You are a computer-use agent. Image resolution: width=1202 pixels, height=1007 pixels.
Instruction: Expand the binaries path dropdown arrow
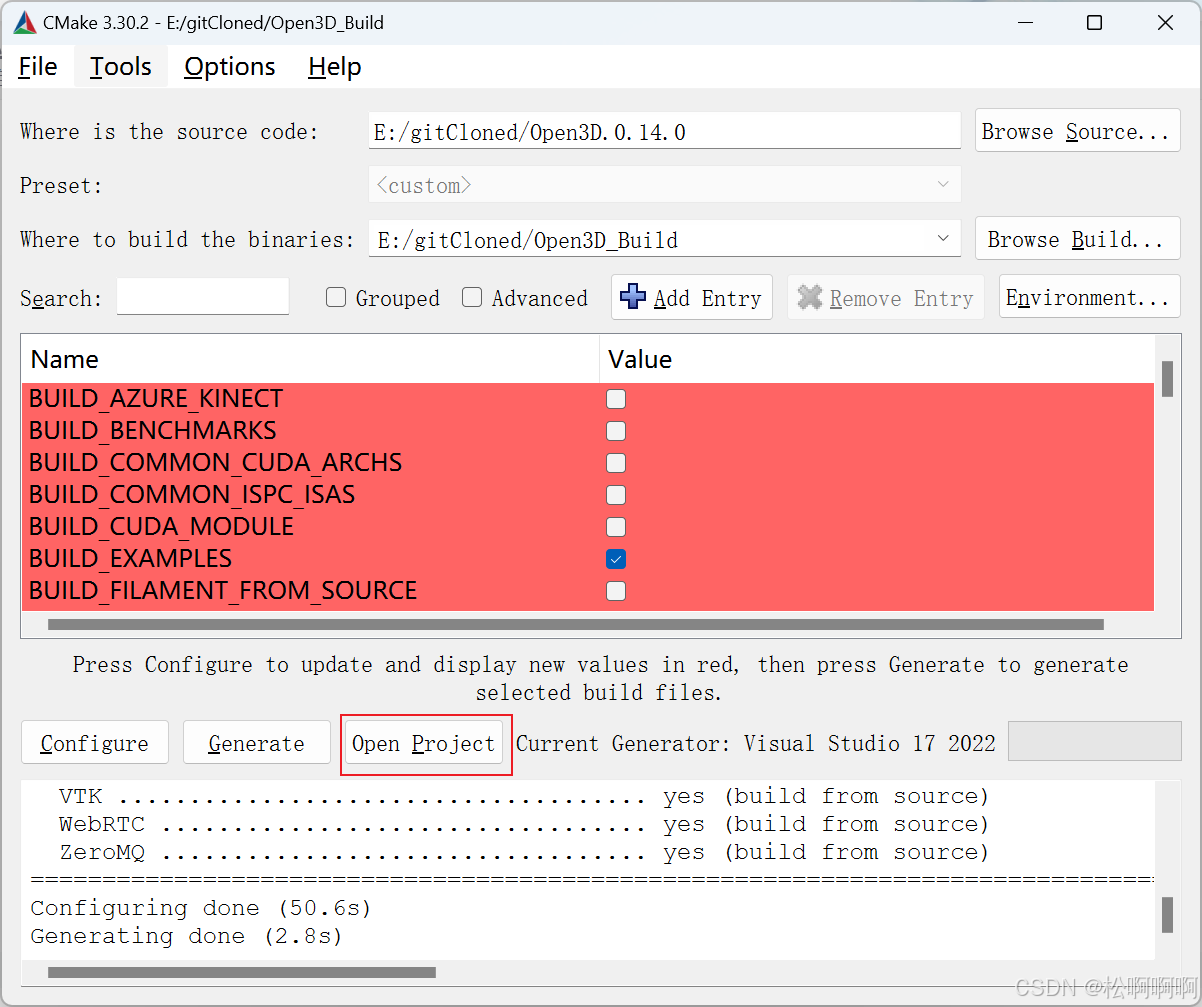[x=941, y=238]
